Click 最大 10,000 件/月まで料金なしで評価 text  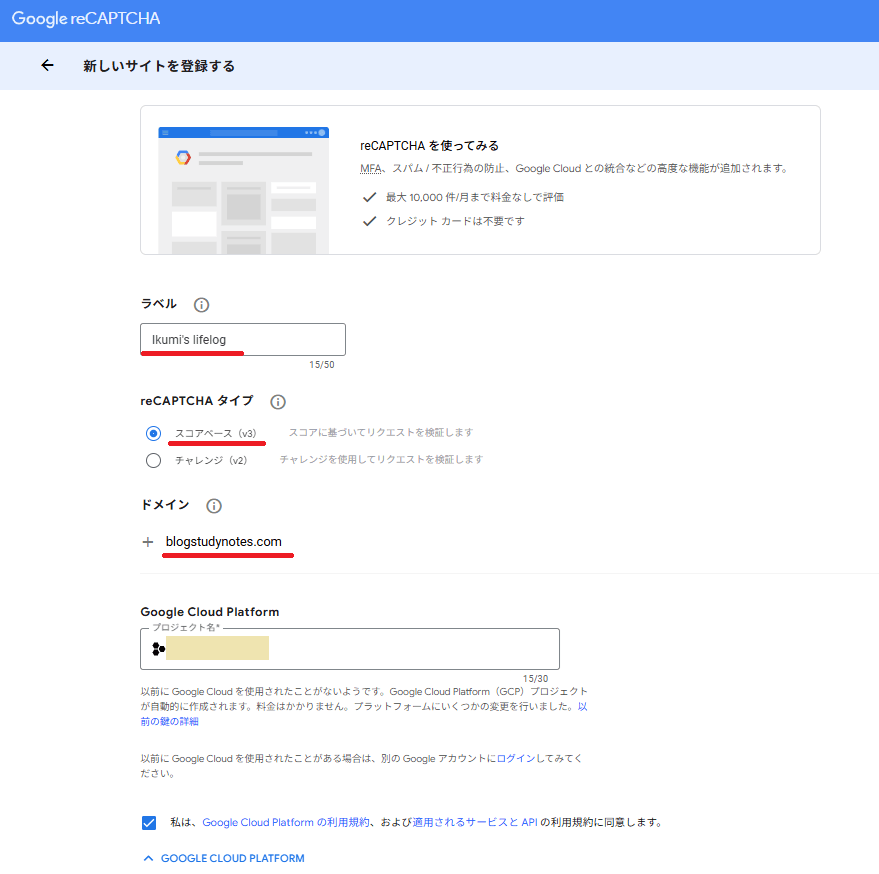click(475, 197)
